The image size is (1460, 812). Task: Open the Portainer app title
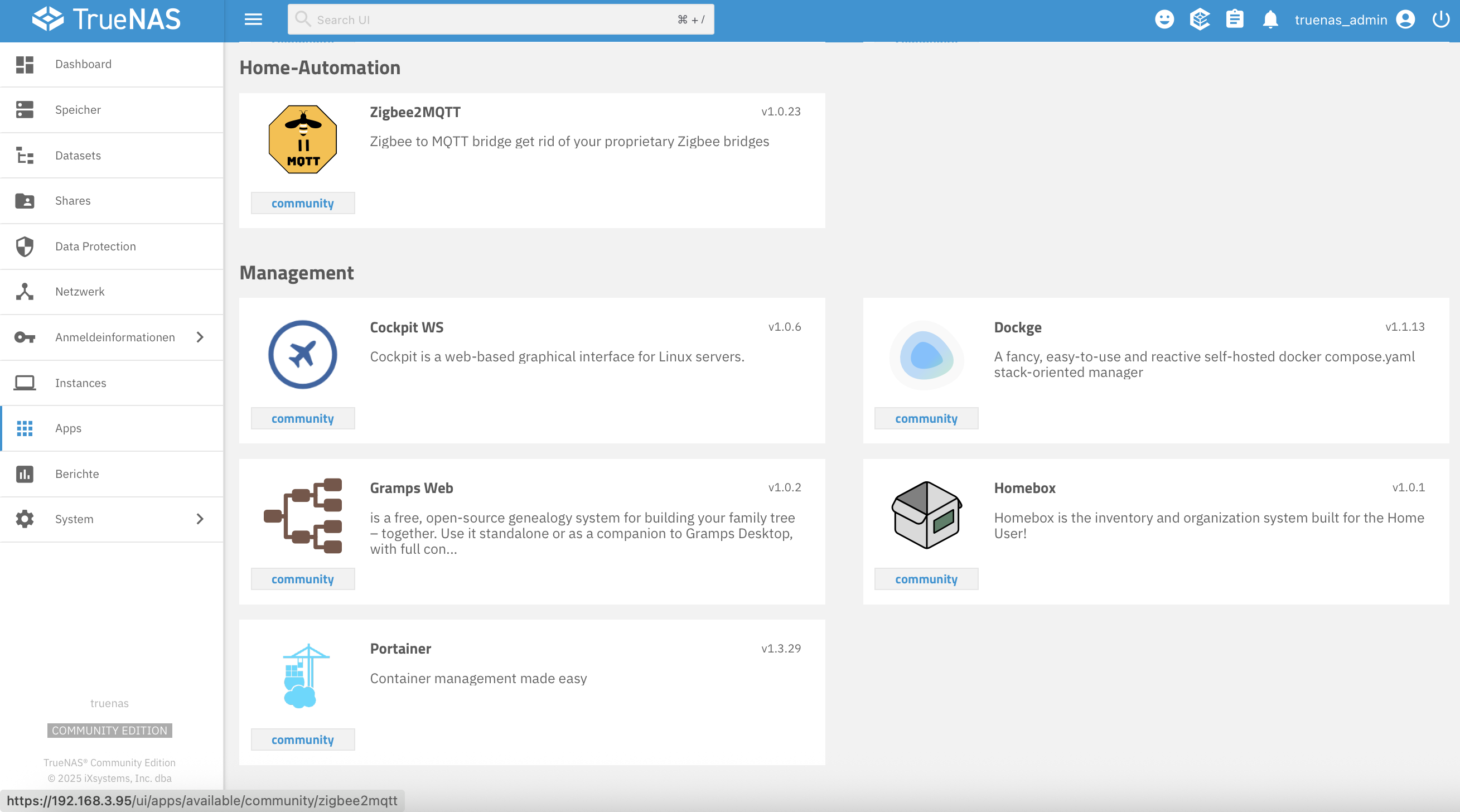coord(400,649)
